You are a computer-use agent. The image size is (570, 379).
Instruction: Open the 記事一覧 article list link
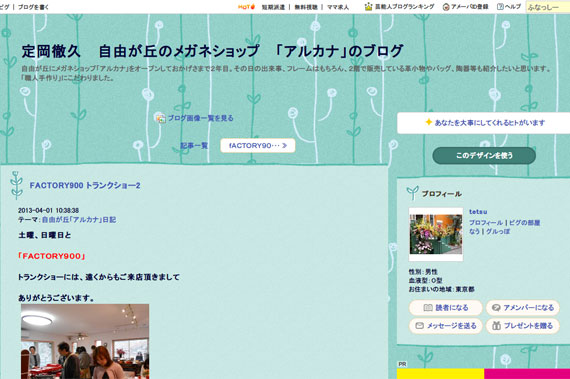[194, 146]
